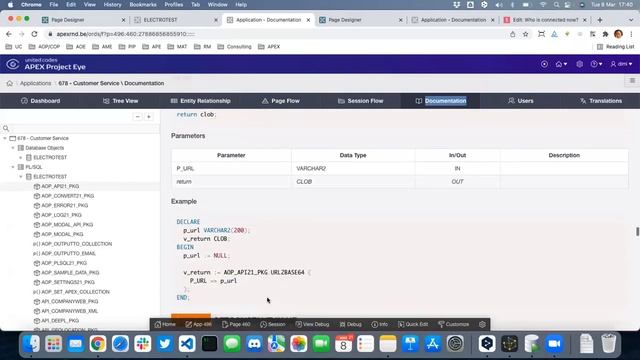Click Home in developer toolbar
Image resolution: width=640 pixels, height=360 pixels.
point(165,324)
